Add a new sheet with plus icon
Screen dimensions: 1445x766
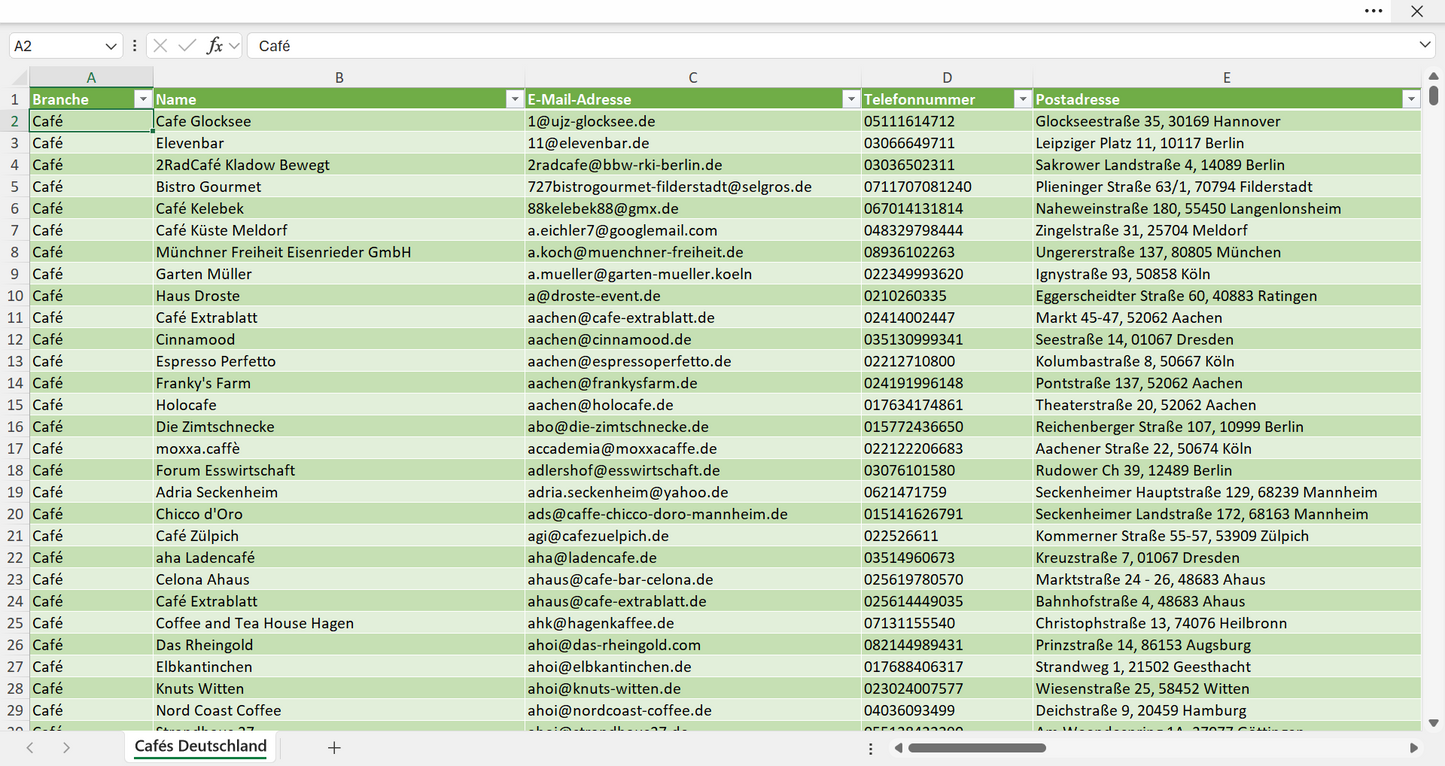pyautogui.click(x=334, y=747)
